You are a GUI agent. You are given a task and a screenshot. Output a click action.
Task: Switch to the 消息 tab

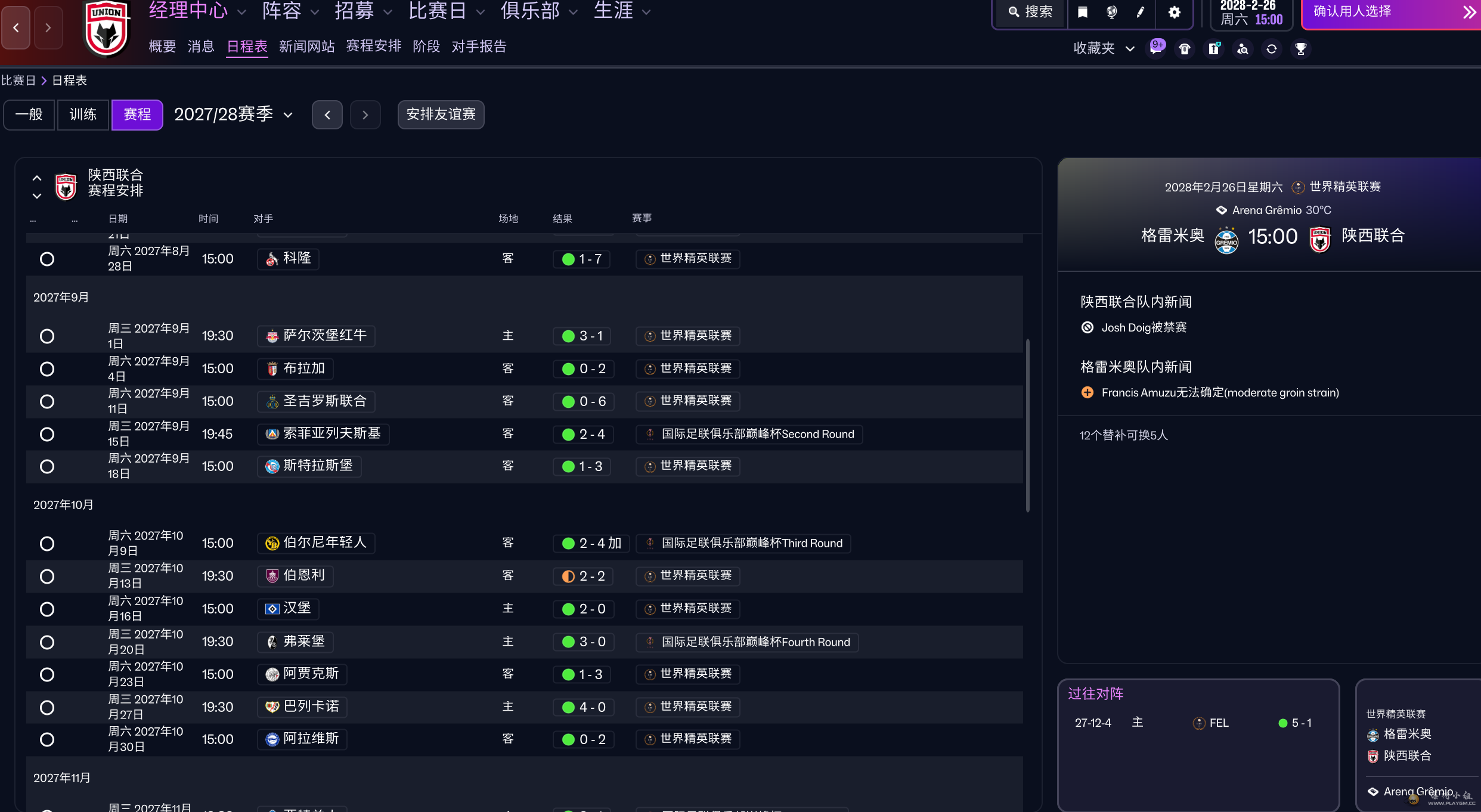pos(201,47)
